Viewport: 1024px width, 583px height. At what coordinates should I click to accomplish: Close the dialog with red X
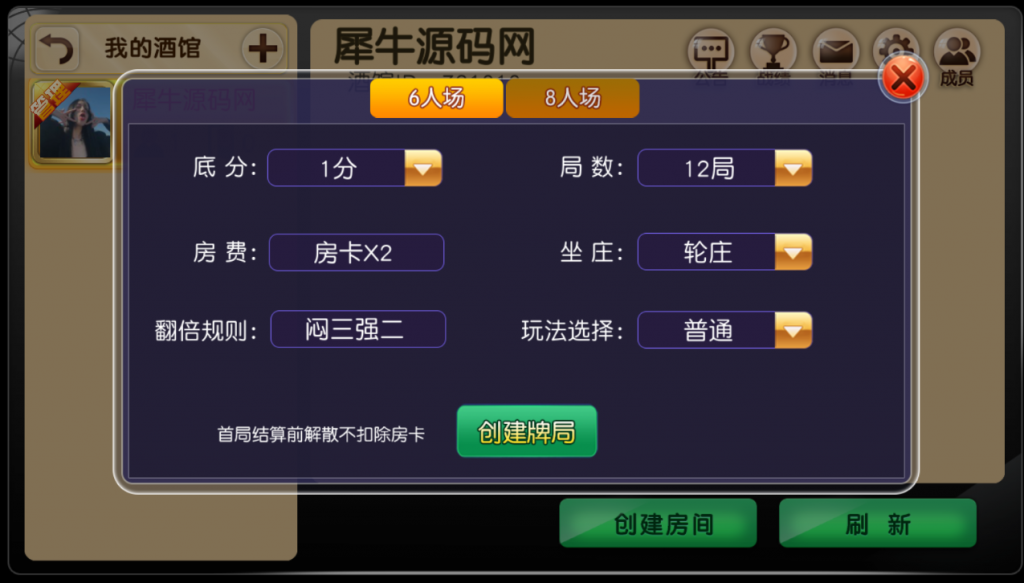[x=903, y=78]
